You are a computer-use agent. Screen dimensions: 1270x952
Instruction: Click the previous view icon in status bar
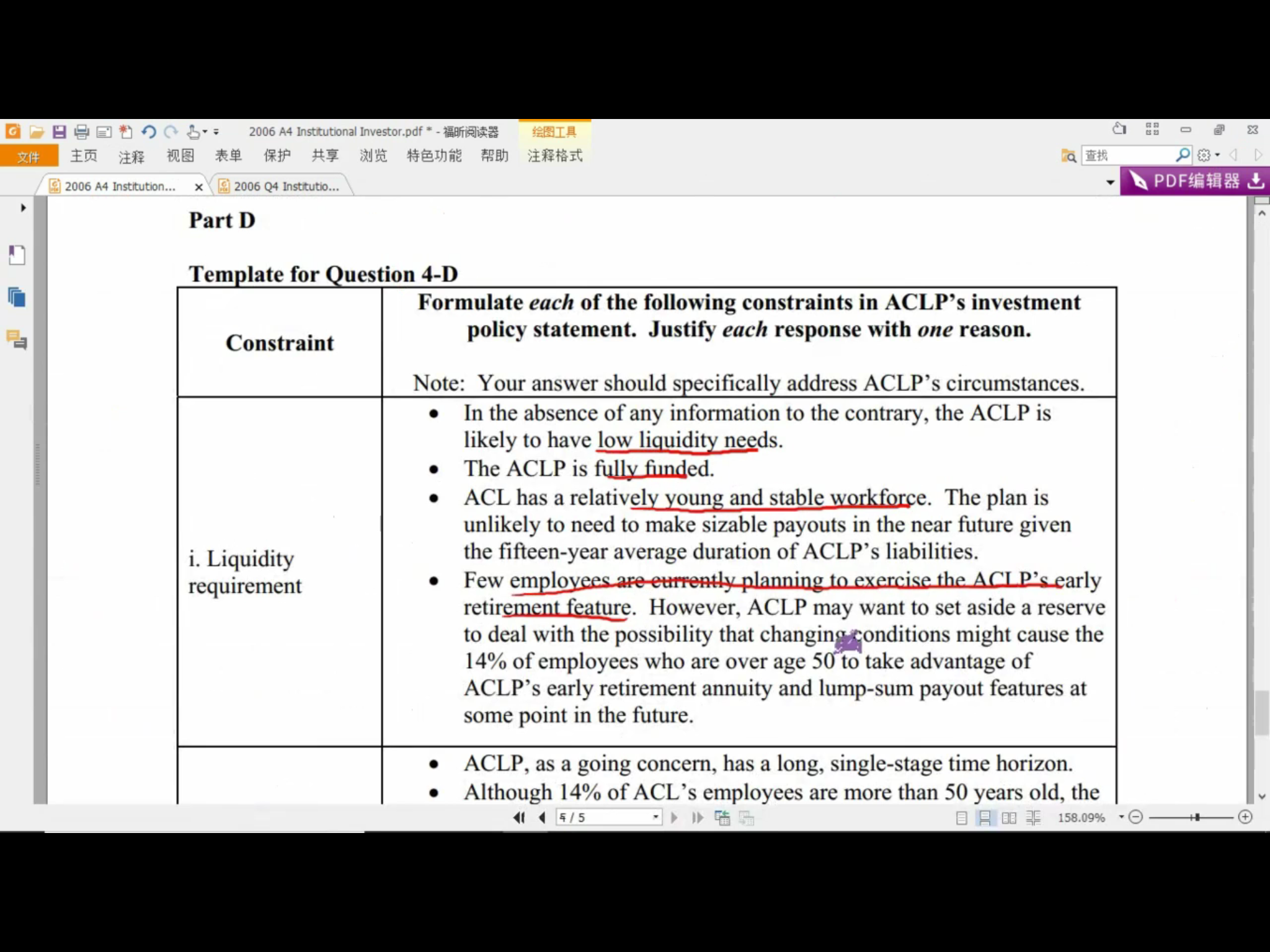pos(722,818)
